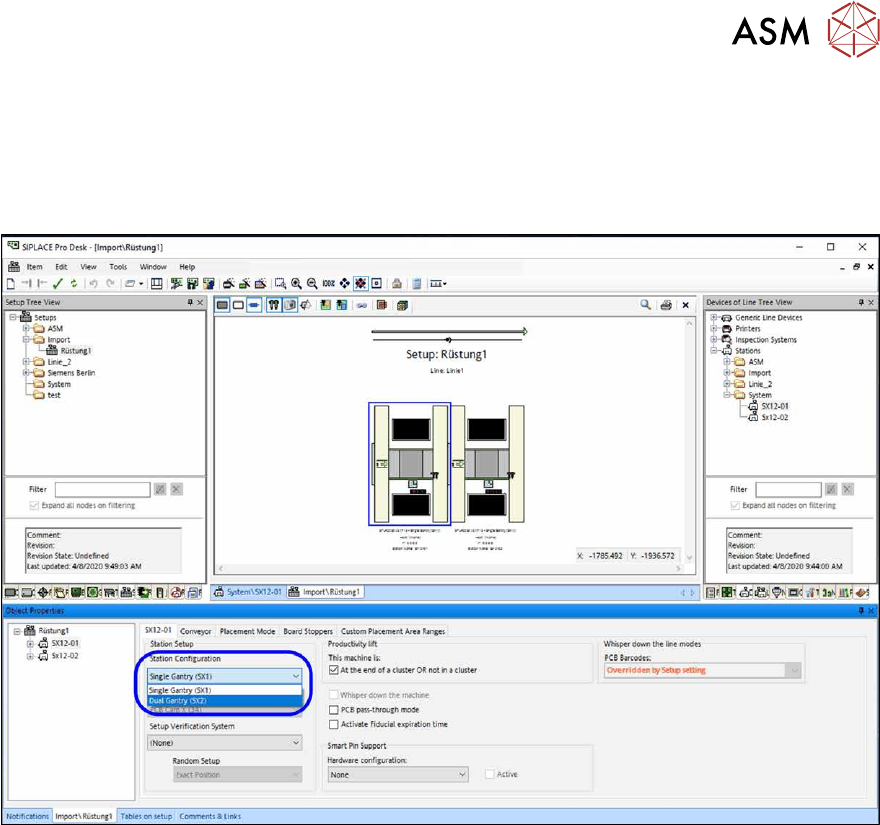Click the New document icon in main toolbar

[11, 284]
